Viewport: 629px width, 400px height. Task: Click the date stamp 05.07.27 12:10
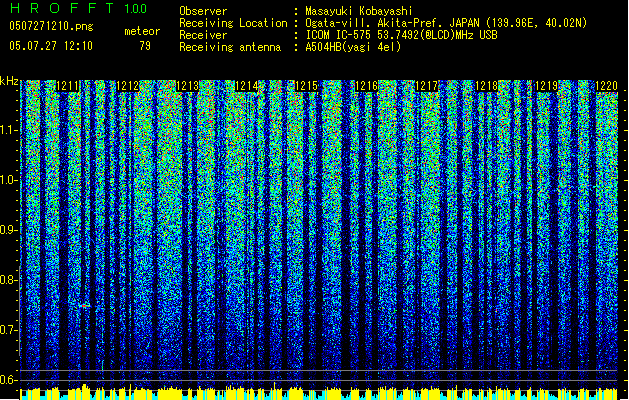[x=51, y=46]
